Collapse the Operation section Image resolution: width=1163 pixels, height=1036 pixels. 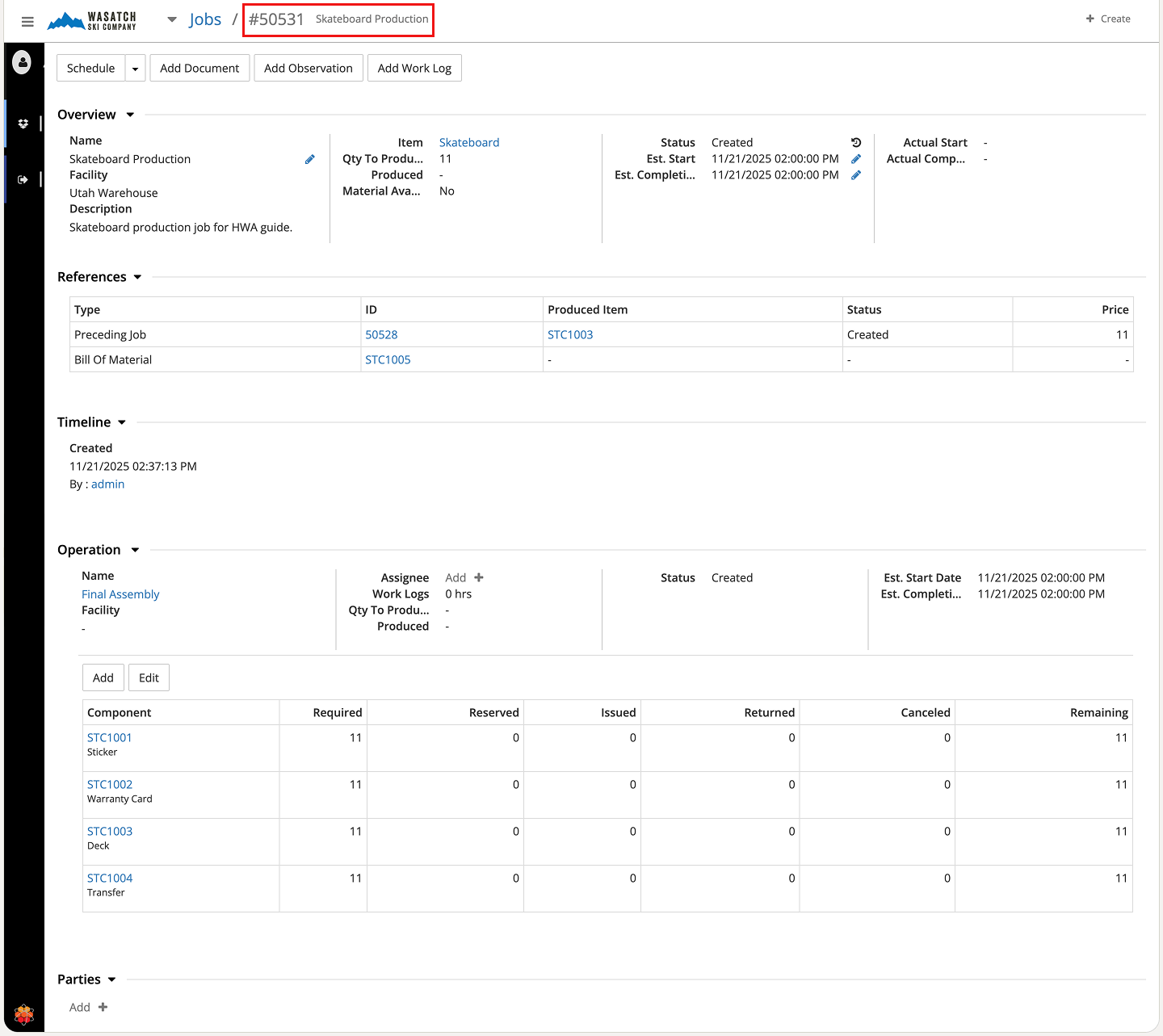click(135, 550)
